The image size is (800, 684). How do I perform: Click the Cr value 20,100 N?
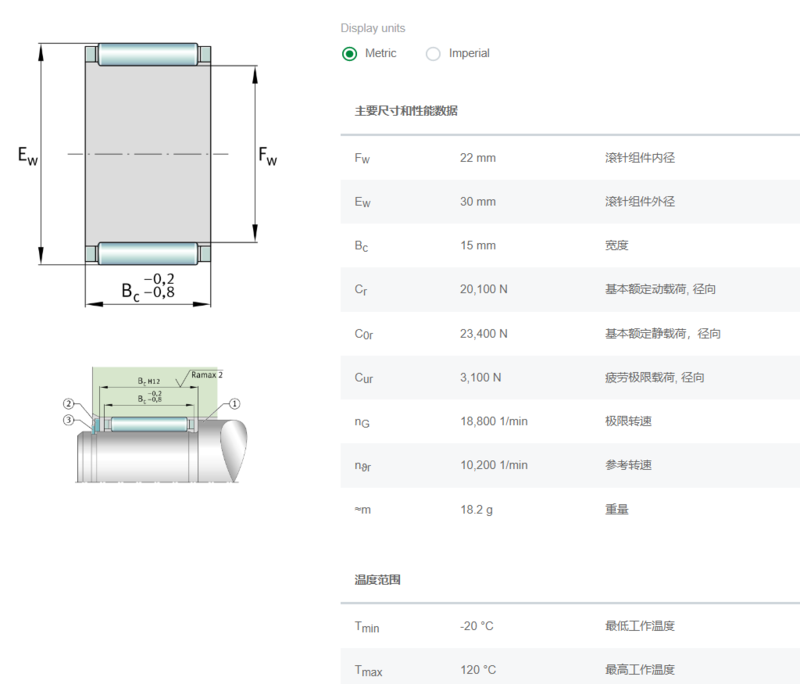484,289
